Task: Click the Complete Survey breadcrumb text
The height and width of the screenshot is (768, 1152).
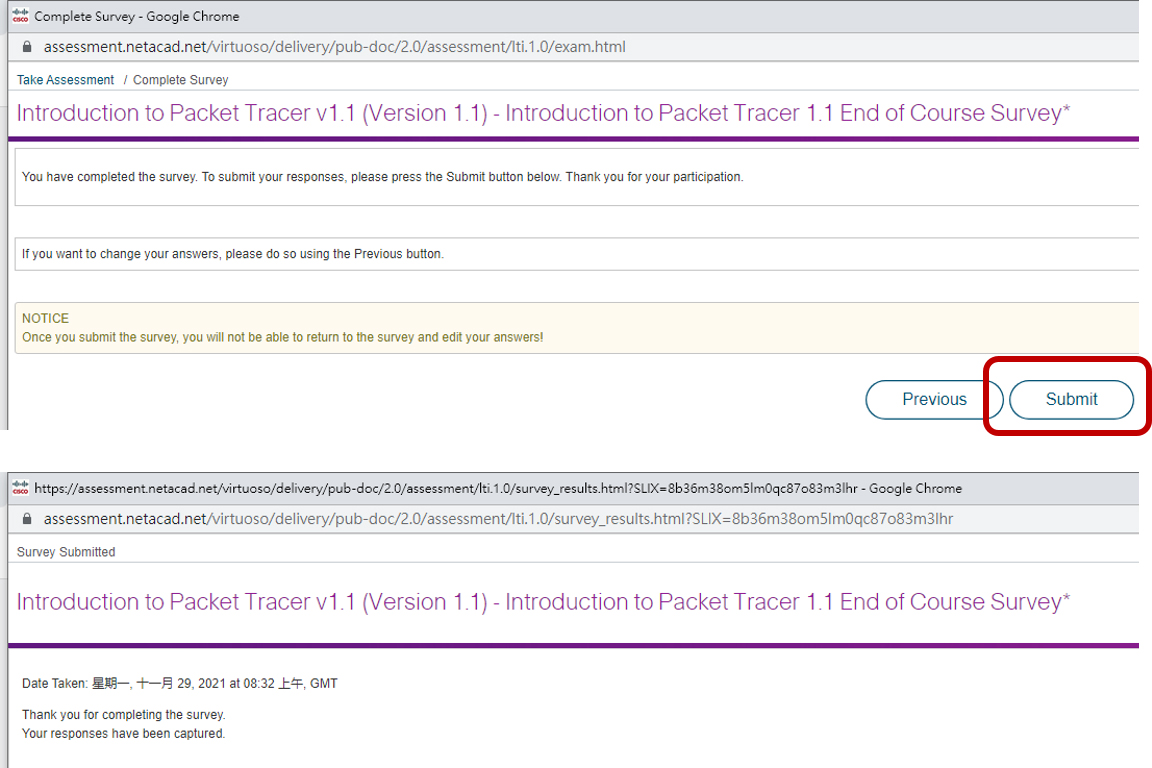Action: pyautogui.click(x=181, y=79)
